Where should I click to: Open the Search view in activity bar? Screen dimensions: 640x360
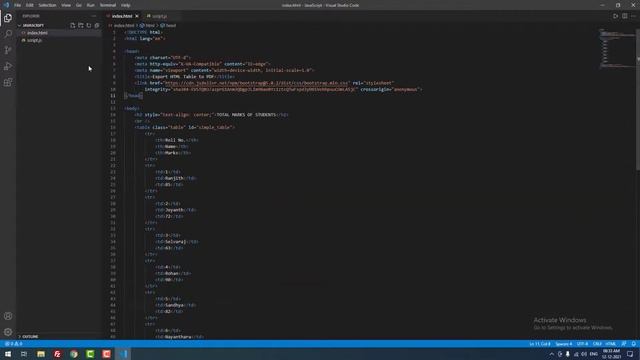[8, 34]
